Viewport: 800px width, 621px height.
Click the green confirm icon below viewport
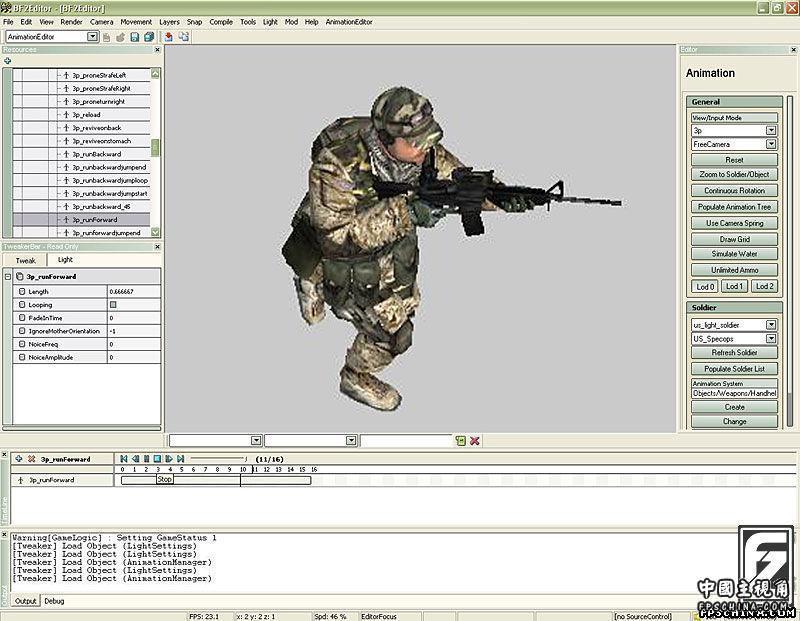point(461,441)
